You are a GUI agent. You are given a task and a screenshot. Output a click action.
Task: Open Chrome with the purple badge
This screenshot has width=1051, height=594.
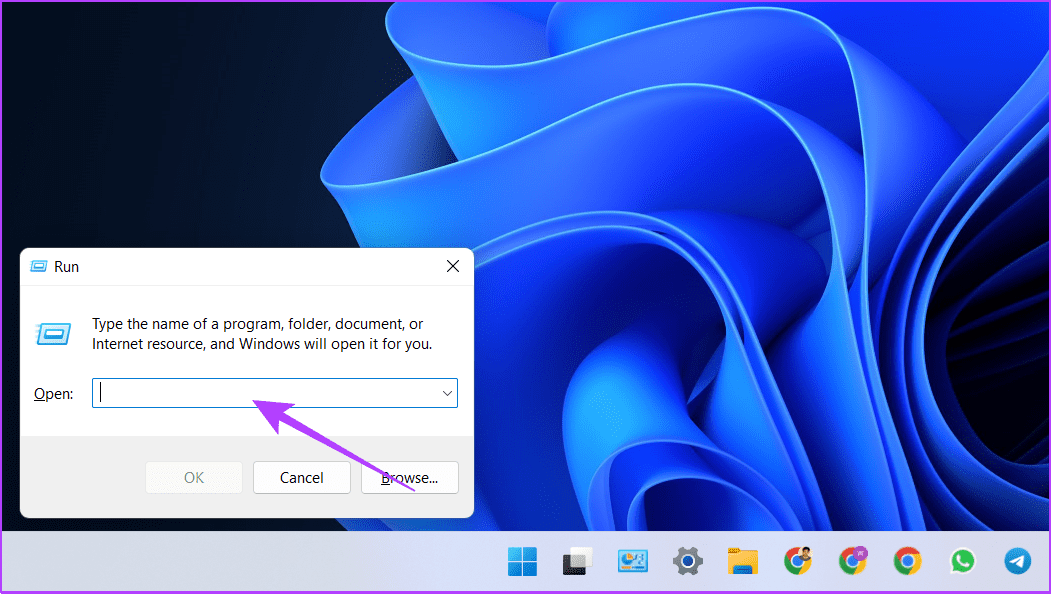tap(852, 560)
